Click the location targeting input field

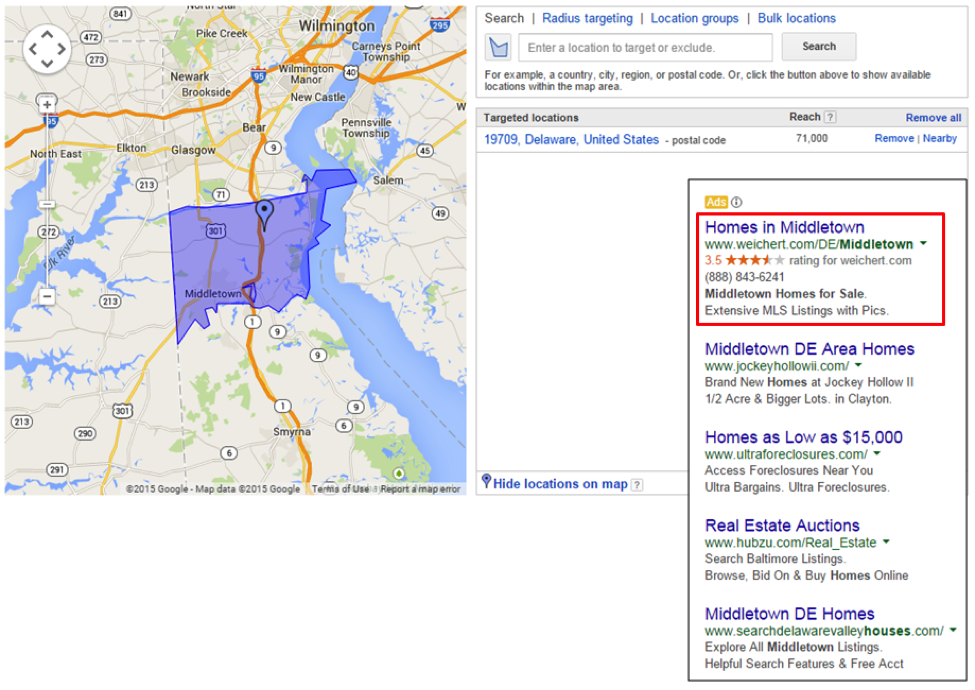(x=644, y=47)
